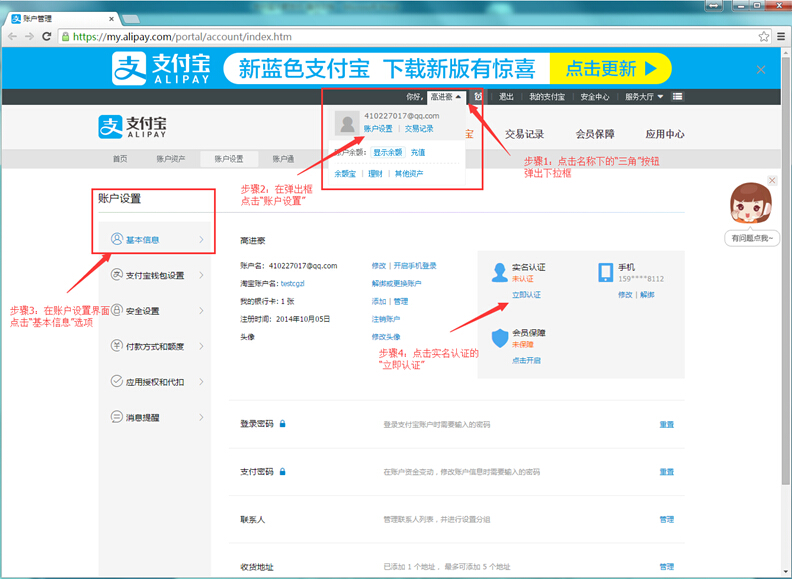Switch to the 账户通 sub-tab
The width and height of the screenshot is (792, 579).
[x=283, y=159]
